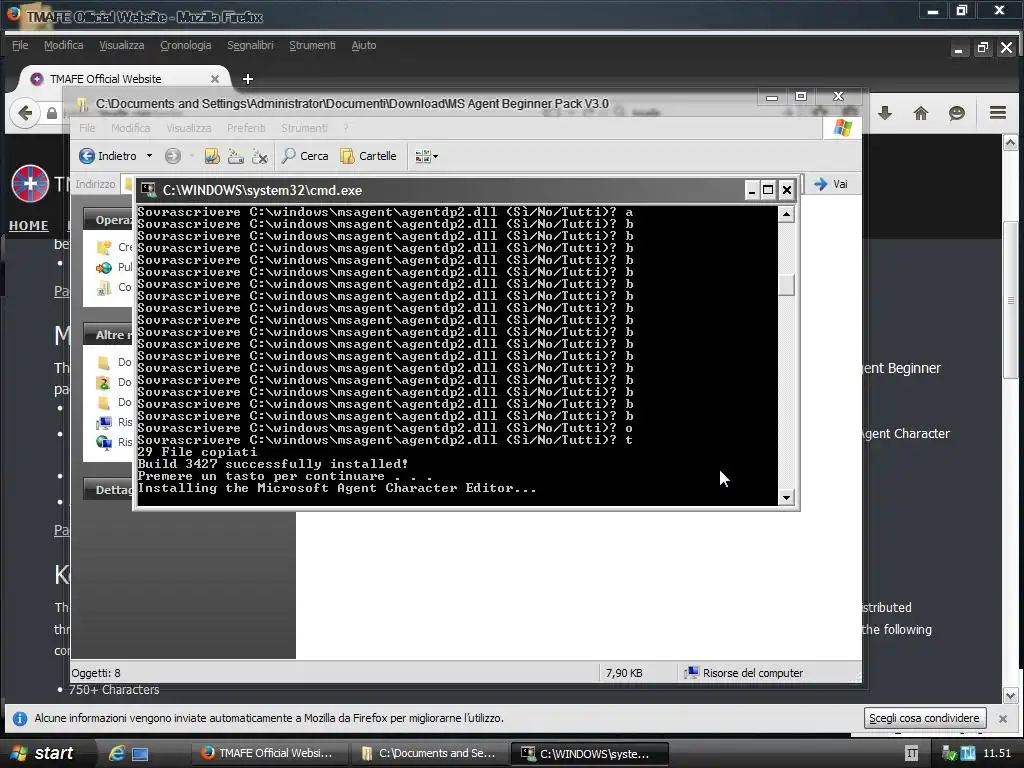Open Cronologia menu in Firefox
Viewport: 1024px width, 768px height.
(185, 45)
